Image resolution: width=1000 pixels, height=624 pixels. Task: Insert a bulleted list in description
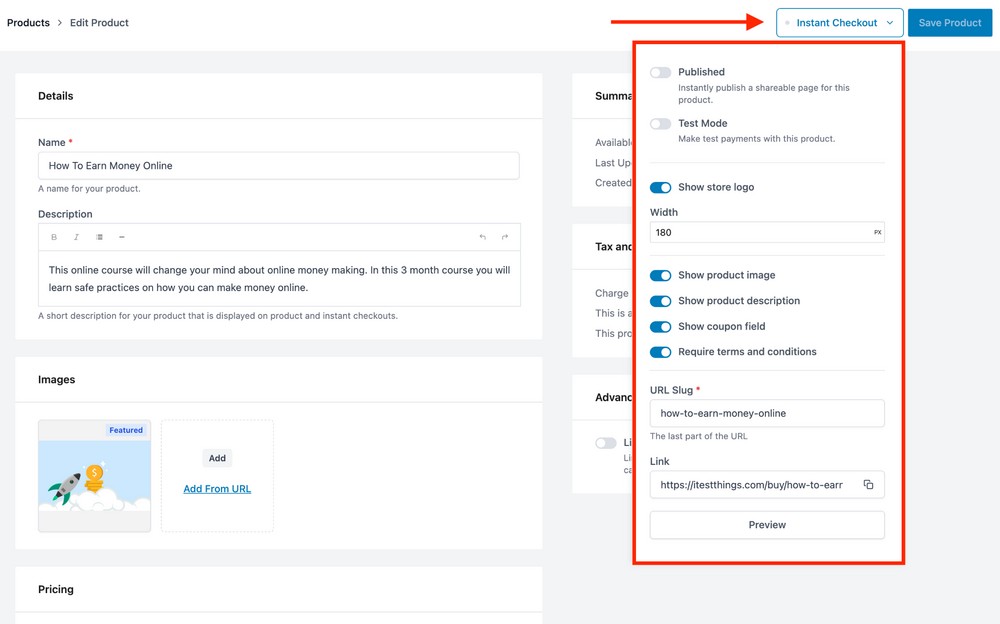pyautogui.click(x=99, y=237)
